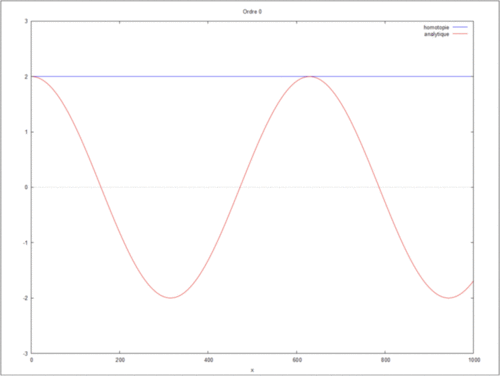The height and width of the screenshot is (376, 500).
Task: Click the red analytique legend line sample
Action: 460,34
